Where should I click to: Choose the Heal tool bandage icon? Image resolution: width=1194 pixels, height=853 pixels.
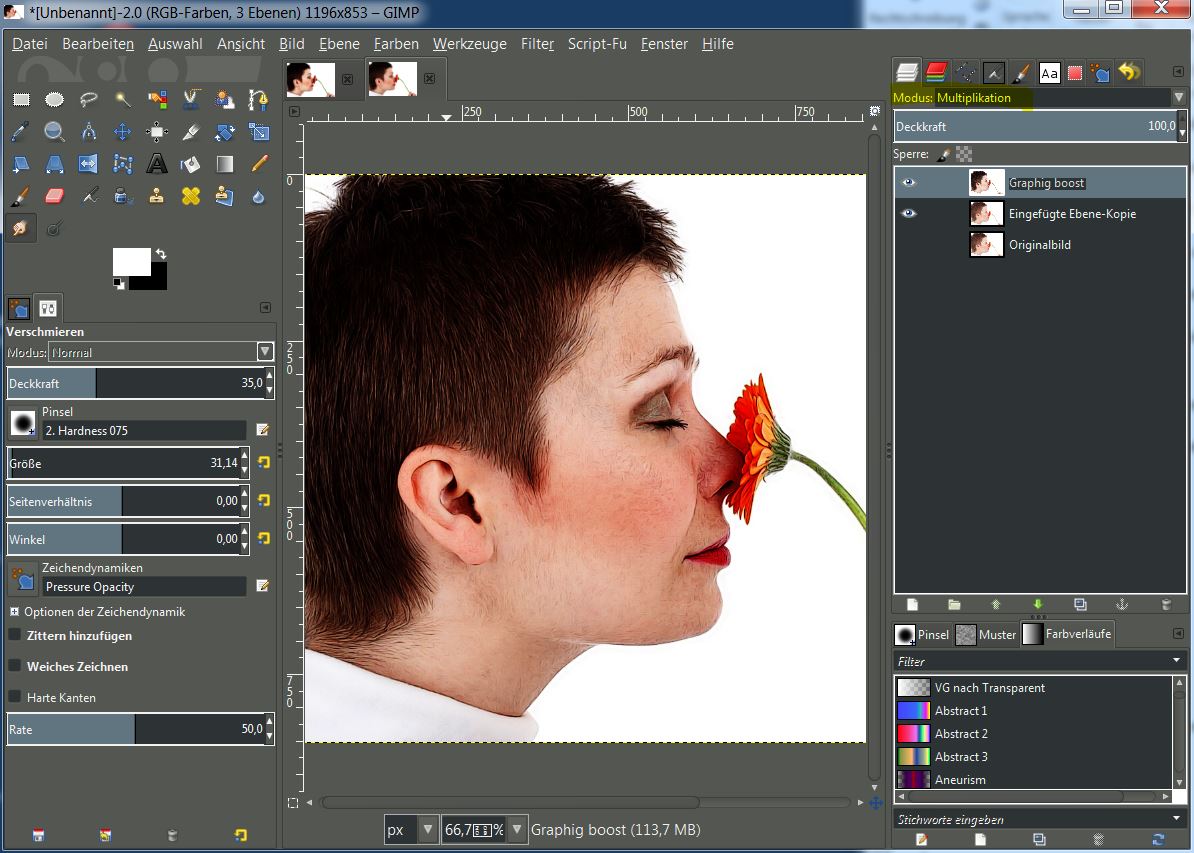coord(191,196)
